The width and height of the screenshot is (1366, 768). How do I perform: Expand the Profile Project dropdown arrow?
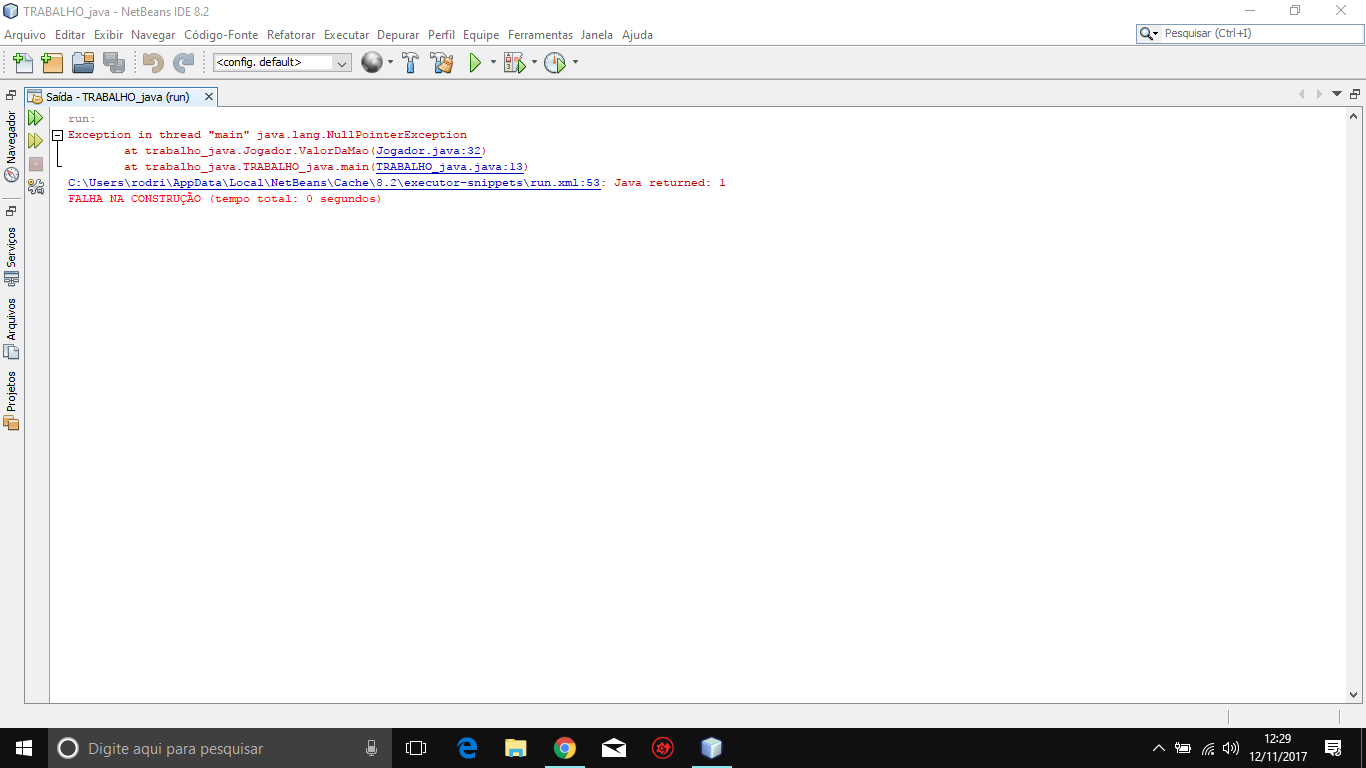pyautogui.click(x=575, y=62)
